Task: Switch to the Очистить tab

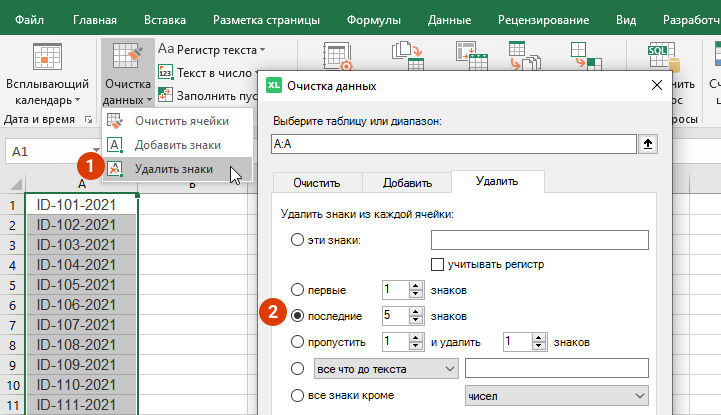Action: coord(316,183)
